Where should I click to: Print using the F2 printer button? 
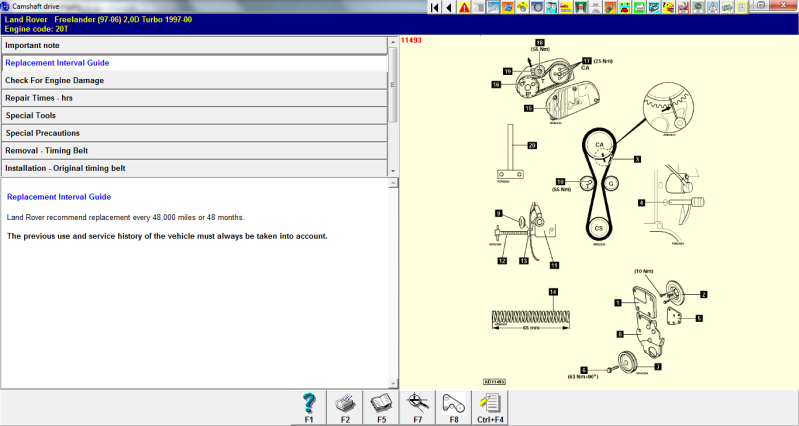pos(345,408)
